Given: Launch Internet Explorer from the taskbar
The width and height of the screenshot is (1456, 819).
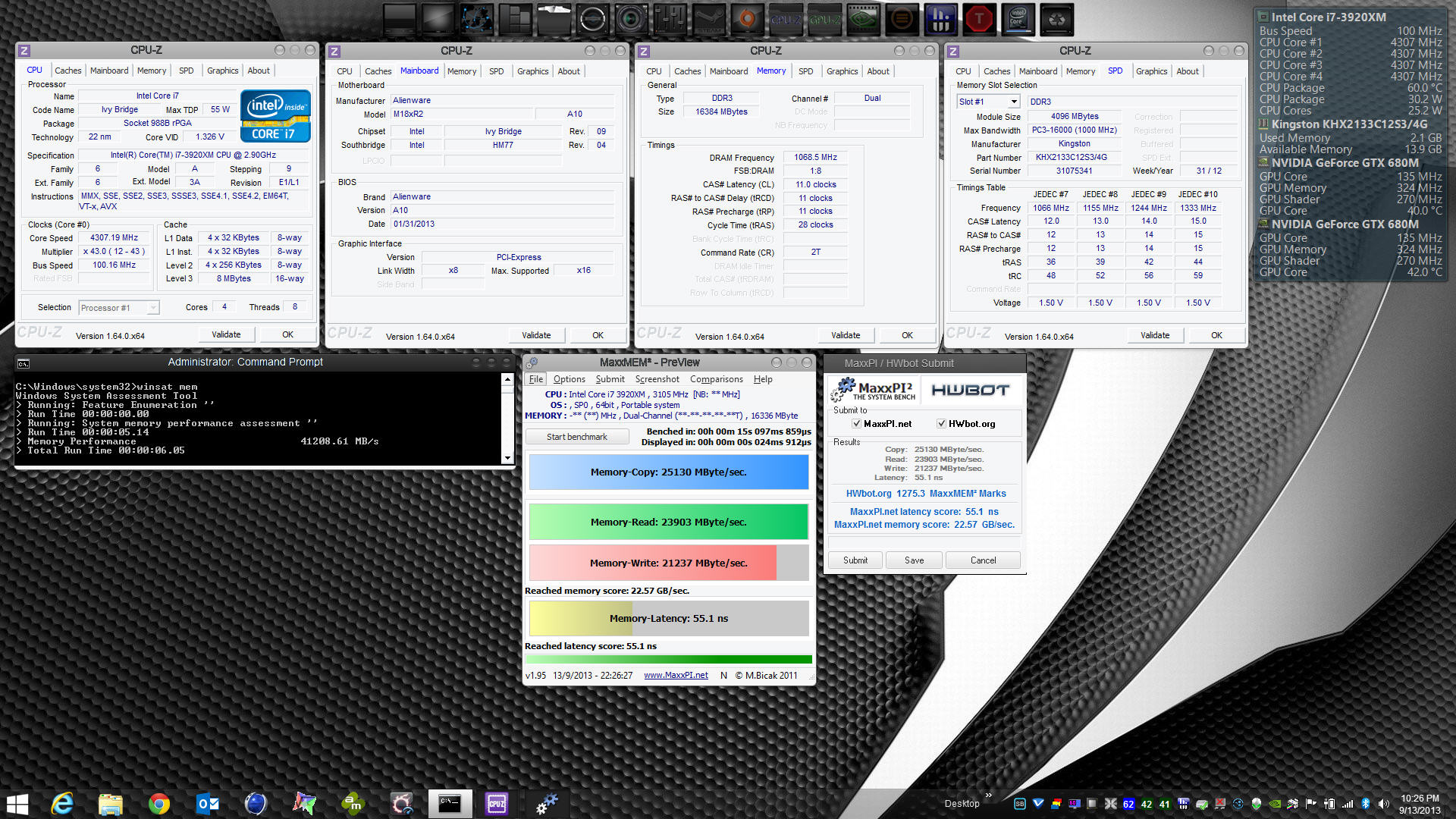Looking at the screenshot, I should [62, 804].
